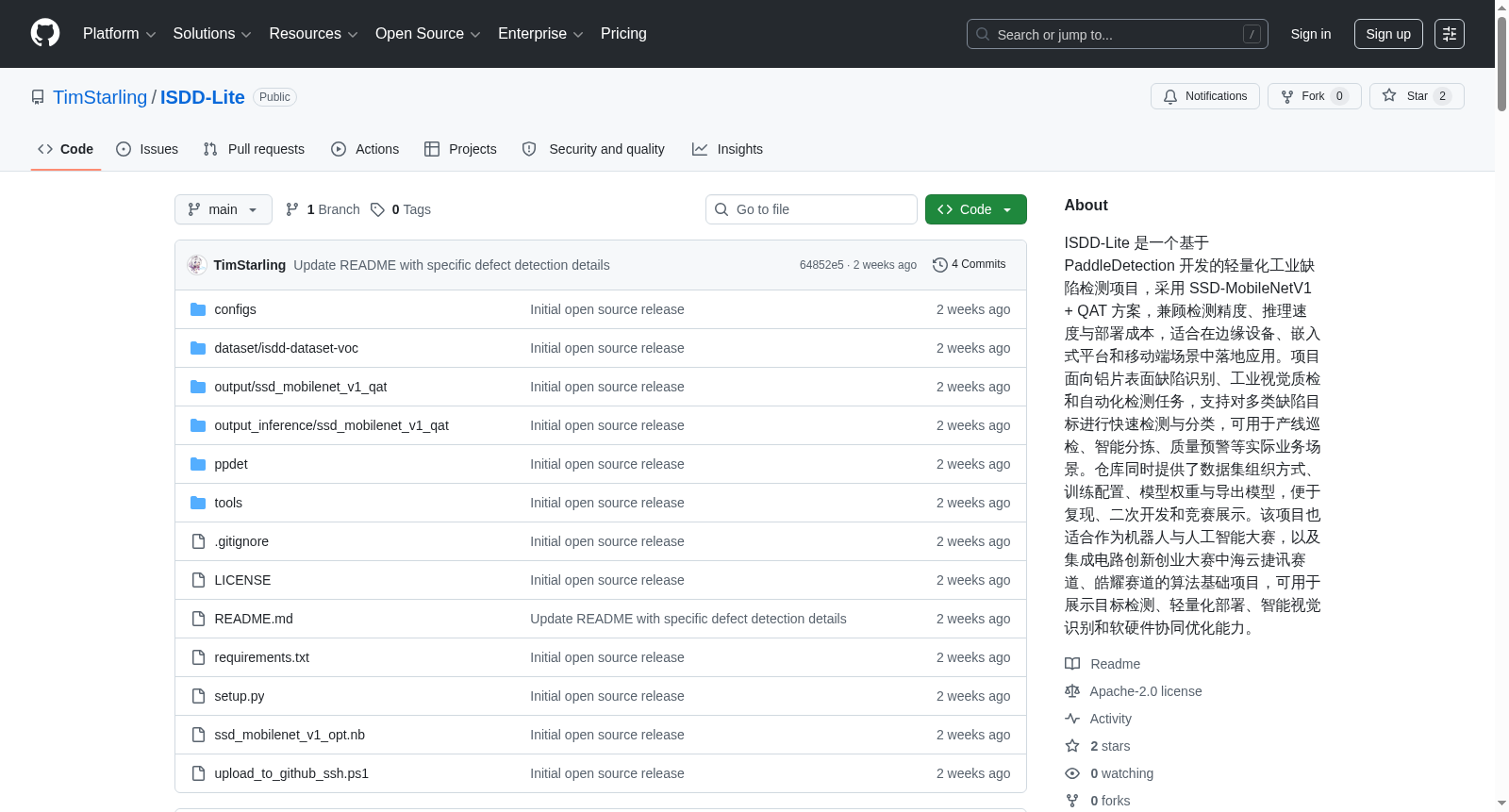This screenshot has width=1509, height=812.
Task: Open the upload_to_github_ssh.ps1 file
Action: pyautogui.click(x=291, y=773)
